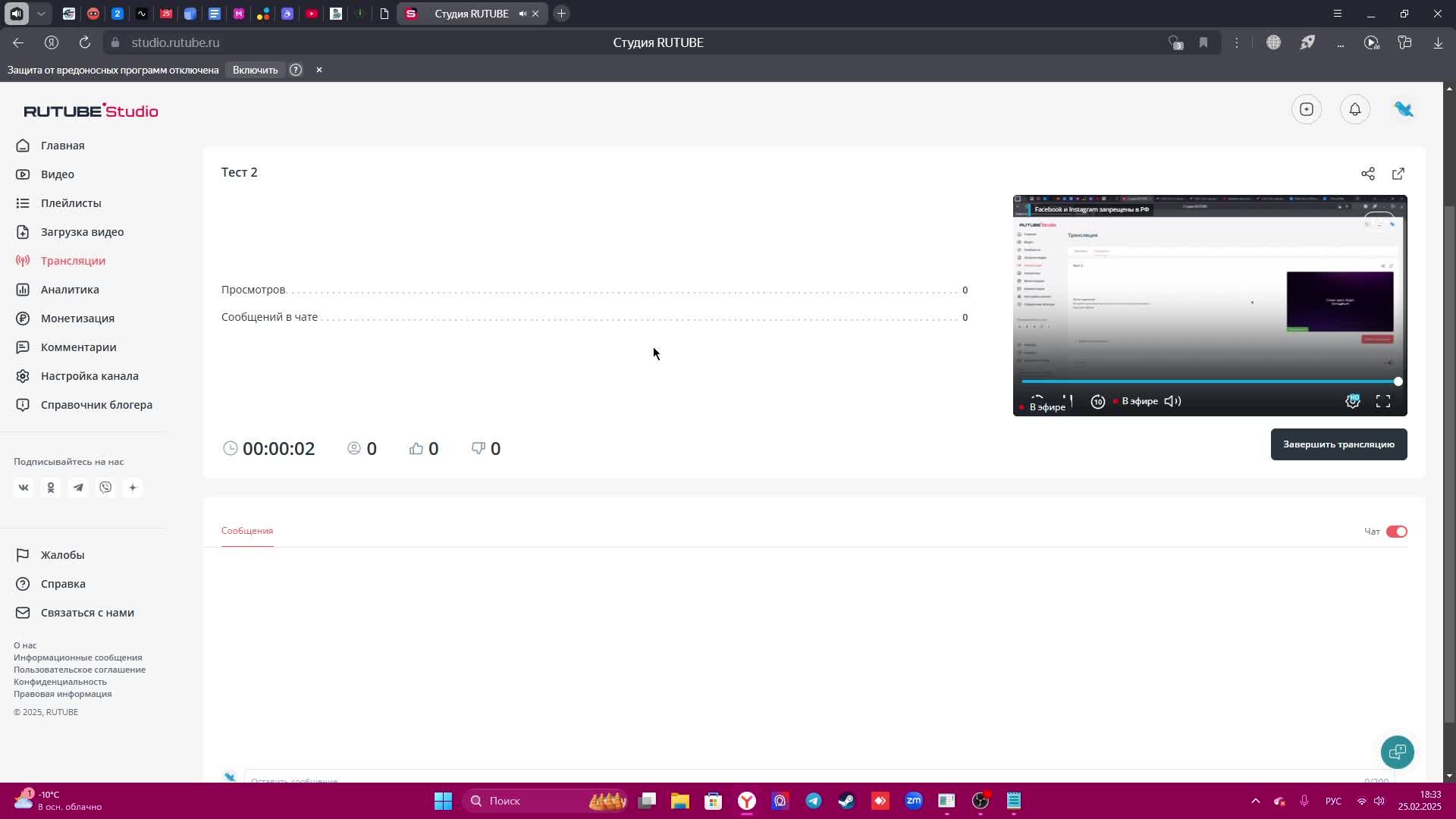This screenshot has height=819, width=1456.
Task: Mute the Студия RUTUBE tab audio
Action: pyautogui.click(x=522, y=14)
